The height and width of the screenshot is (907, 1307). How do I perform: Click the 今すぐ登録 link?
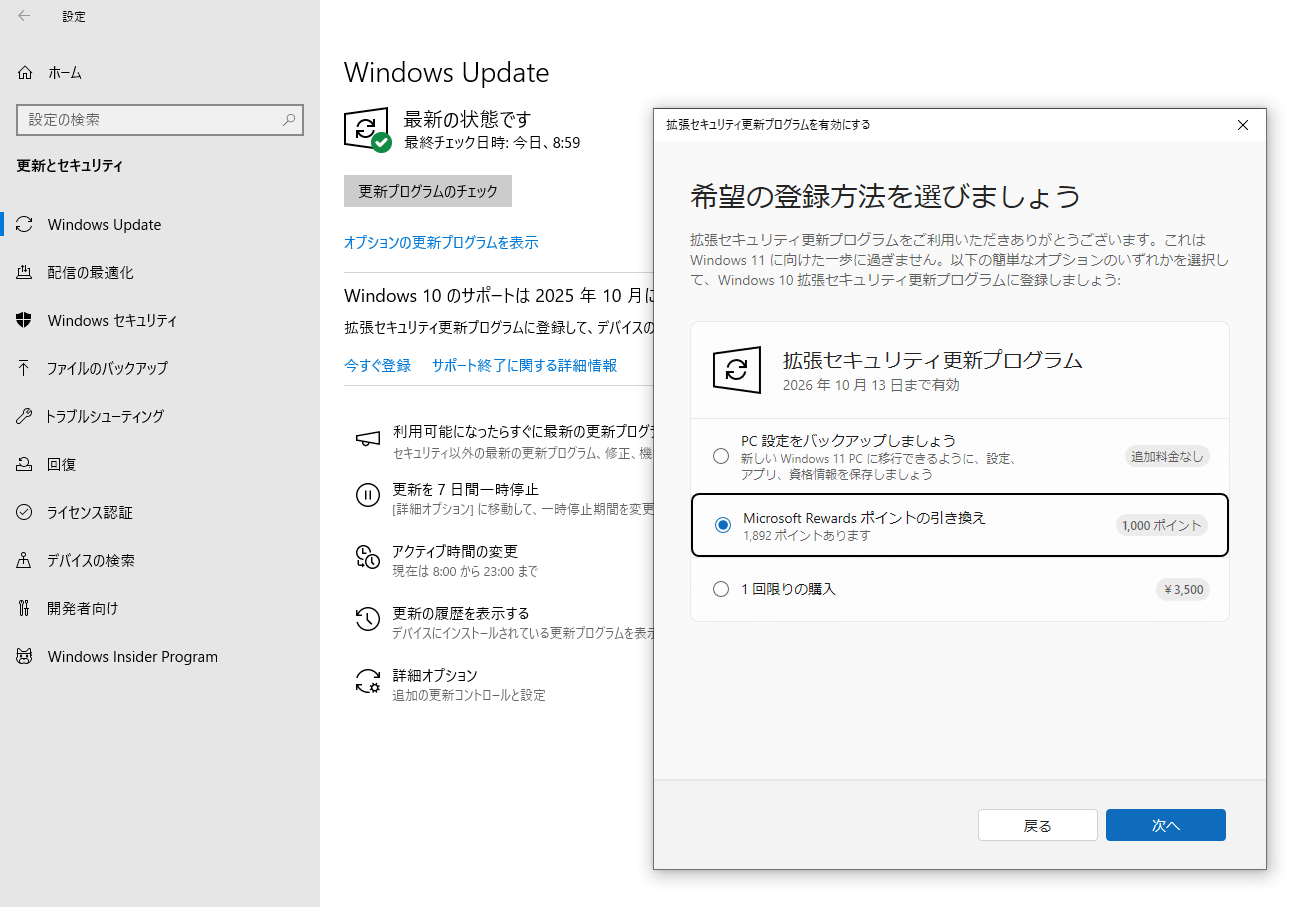[x=377, y=366]
